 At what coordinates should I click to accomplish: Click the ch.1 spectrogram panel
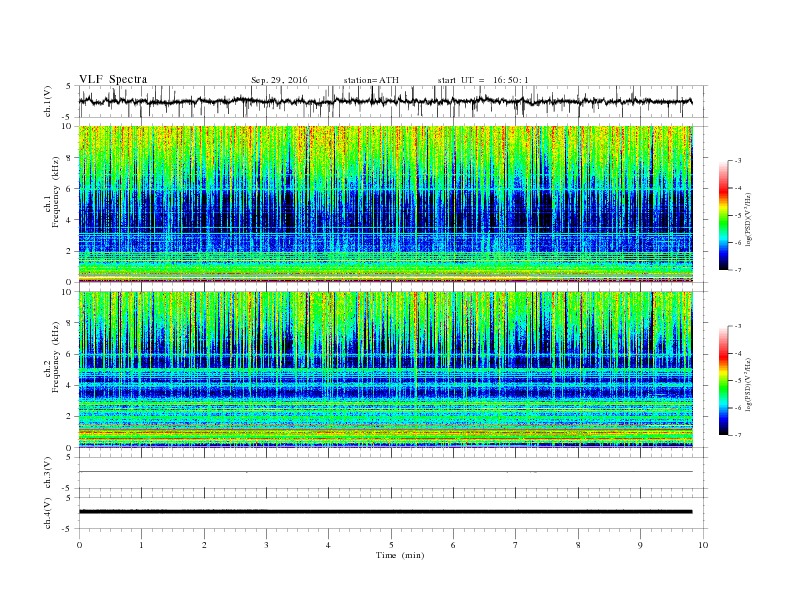[385, 204]
